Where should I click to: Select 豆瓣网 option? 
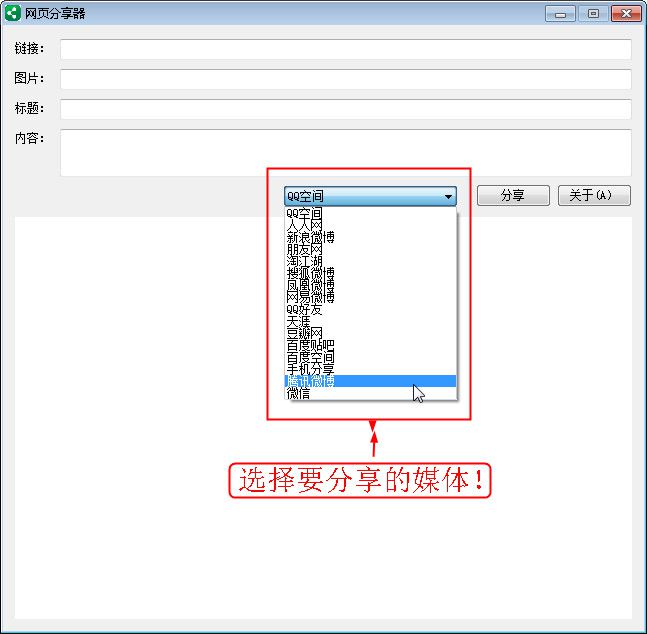coord(370,333)
